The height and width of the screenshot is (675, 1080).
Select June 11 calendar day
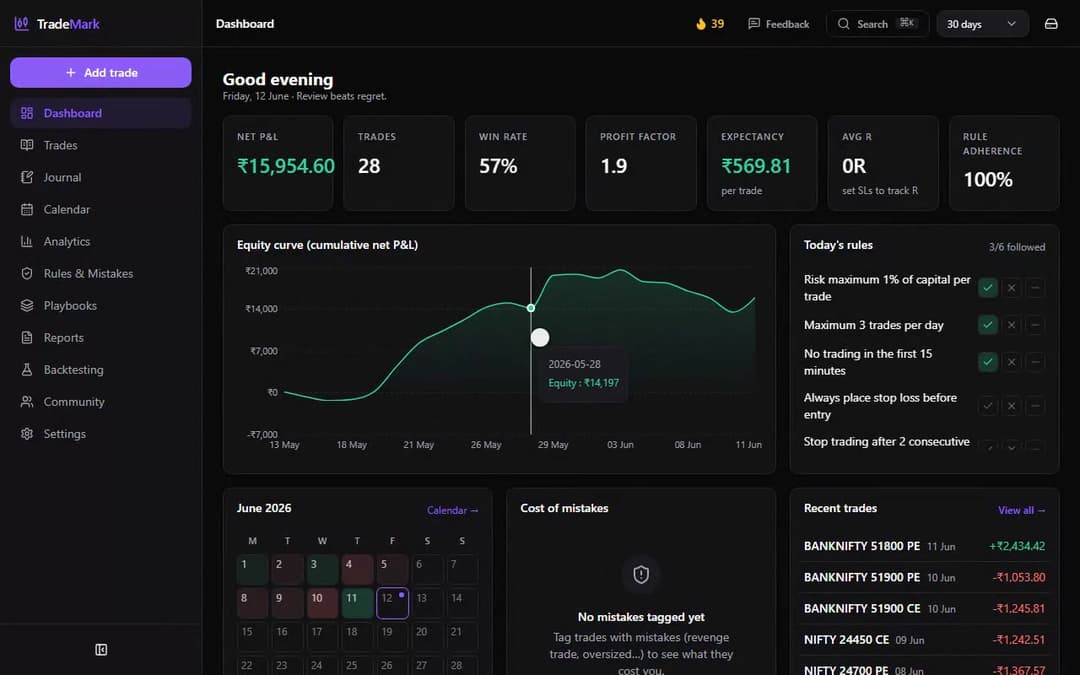tap(357, 603)
